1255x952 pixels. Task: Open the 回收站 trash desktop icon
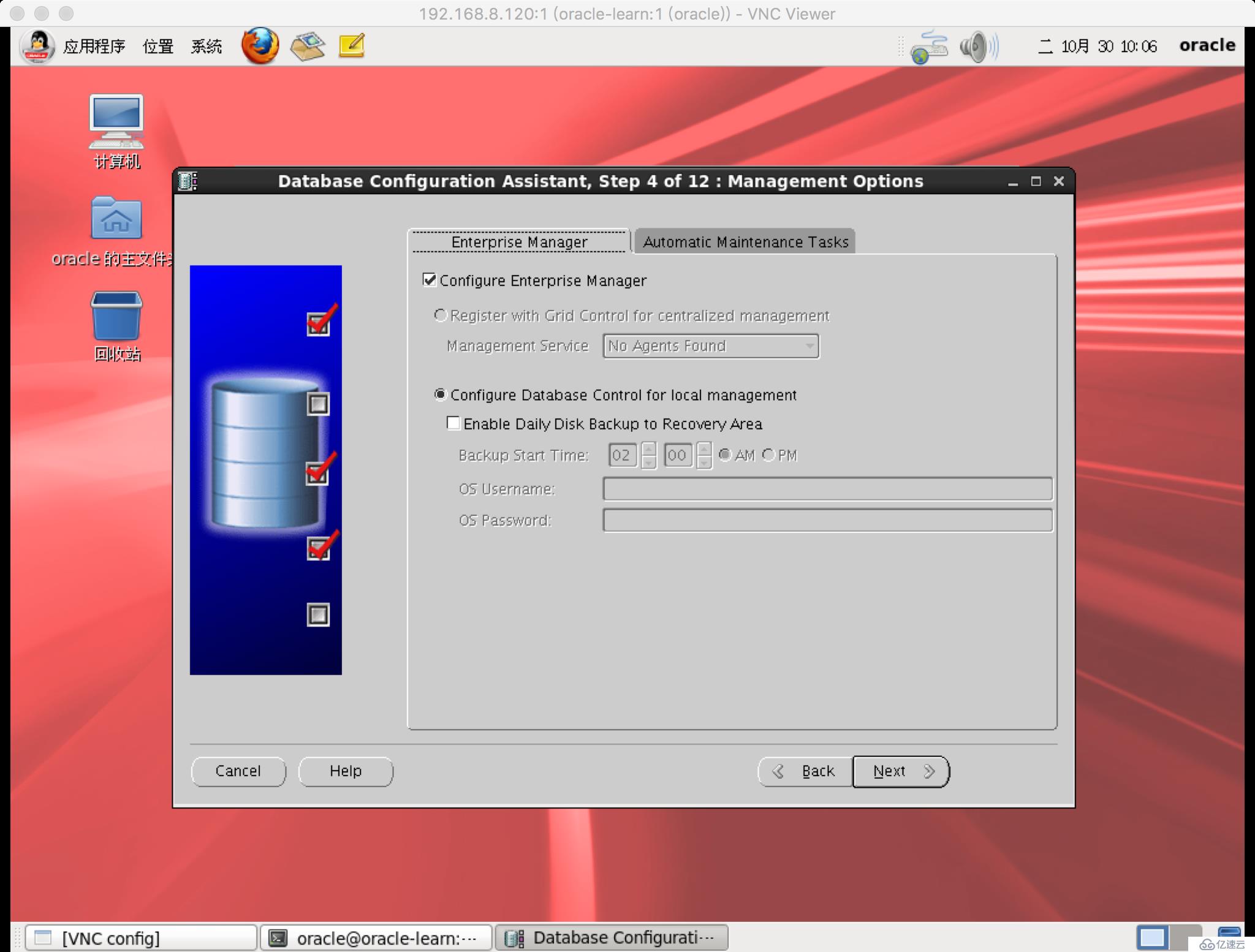tap(116, 327)
